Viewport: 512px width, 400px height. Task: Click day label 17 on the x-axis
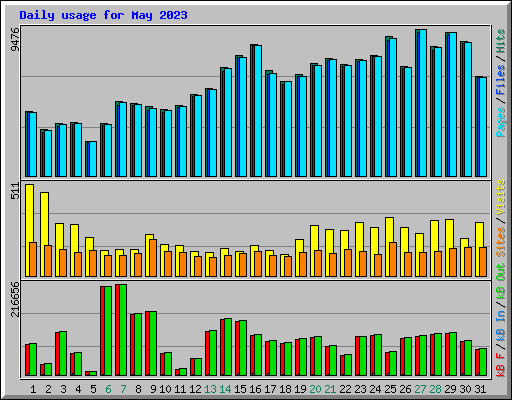pyautogui.click(x=270, y=389)
